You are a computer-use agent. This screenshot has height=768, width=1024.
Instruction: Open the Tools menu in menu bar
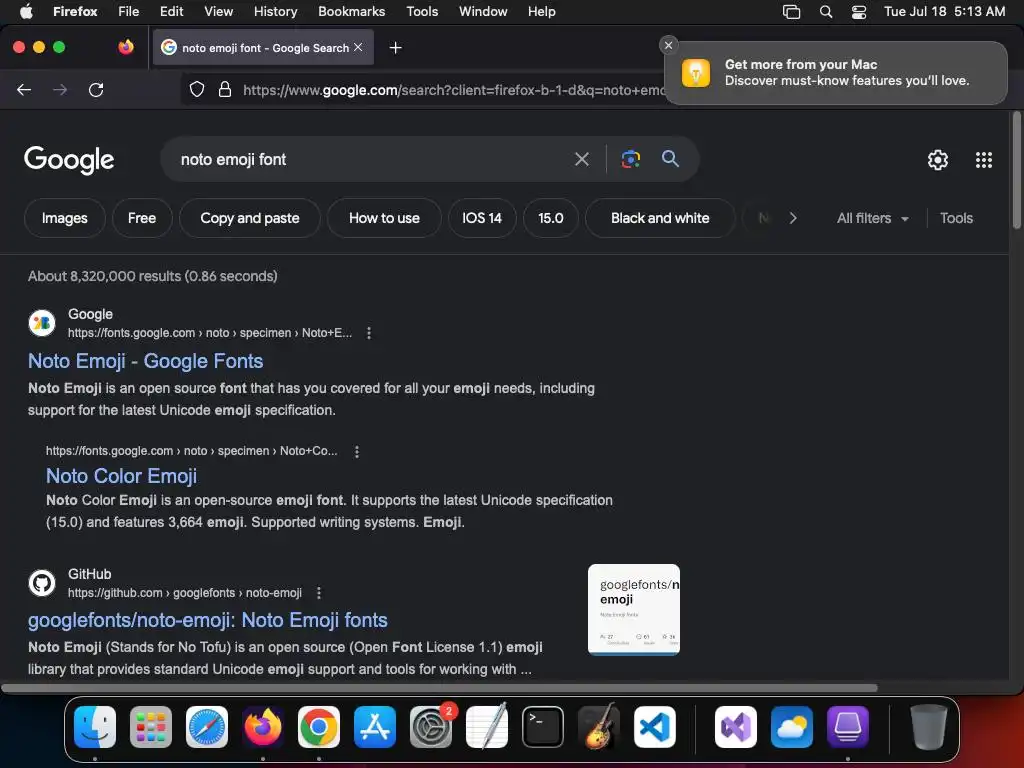tap(422, 11)
